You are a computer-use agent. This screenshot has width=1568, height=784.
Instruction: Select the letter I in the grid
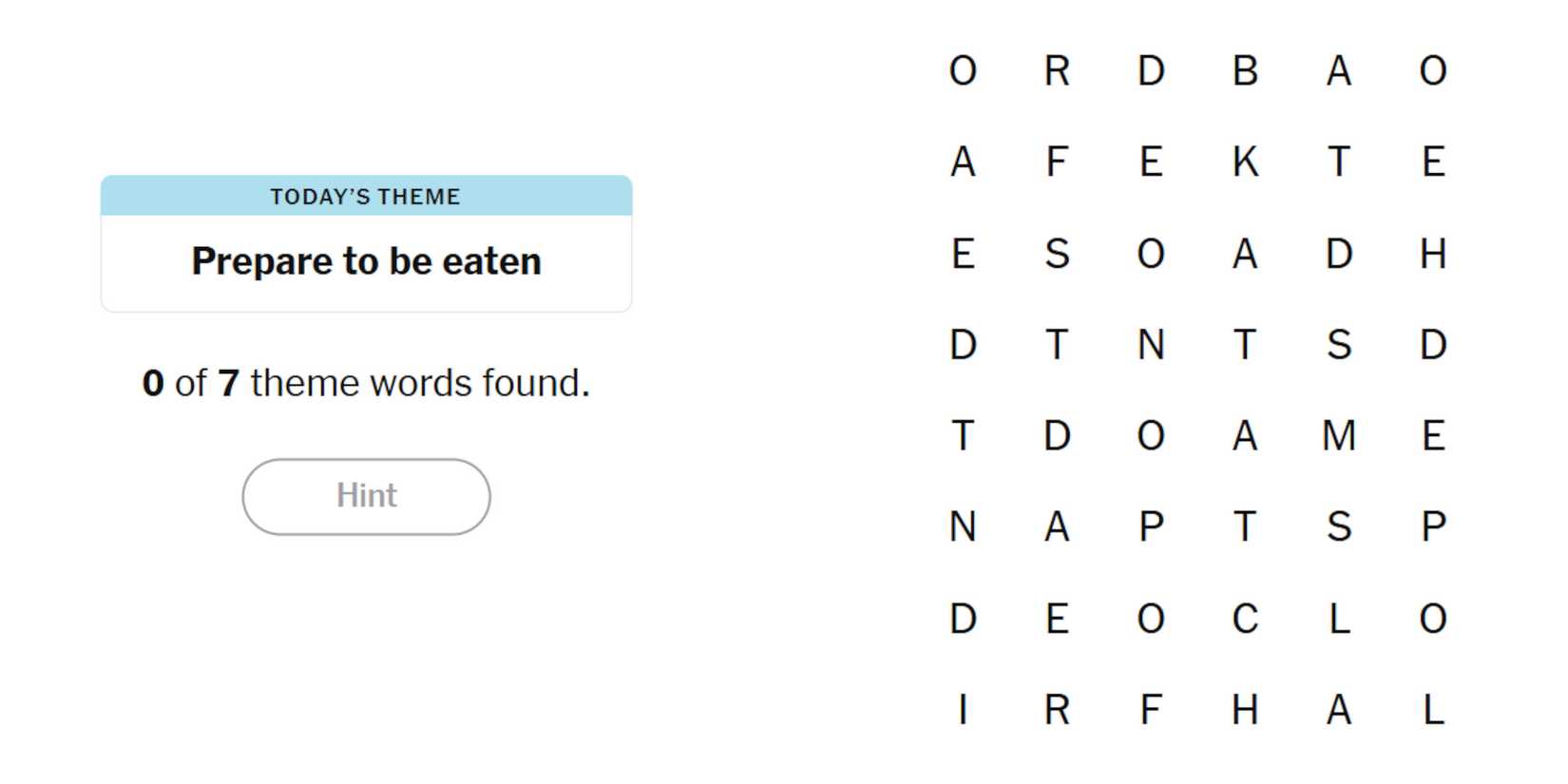coord(963,710)
